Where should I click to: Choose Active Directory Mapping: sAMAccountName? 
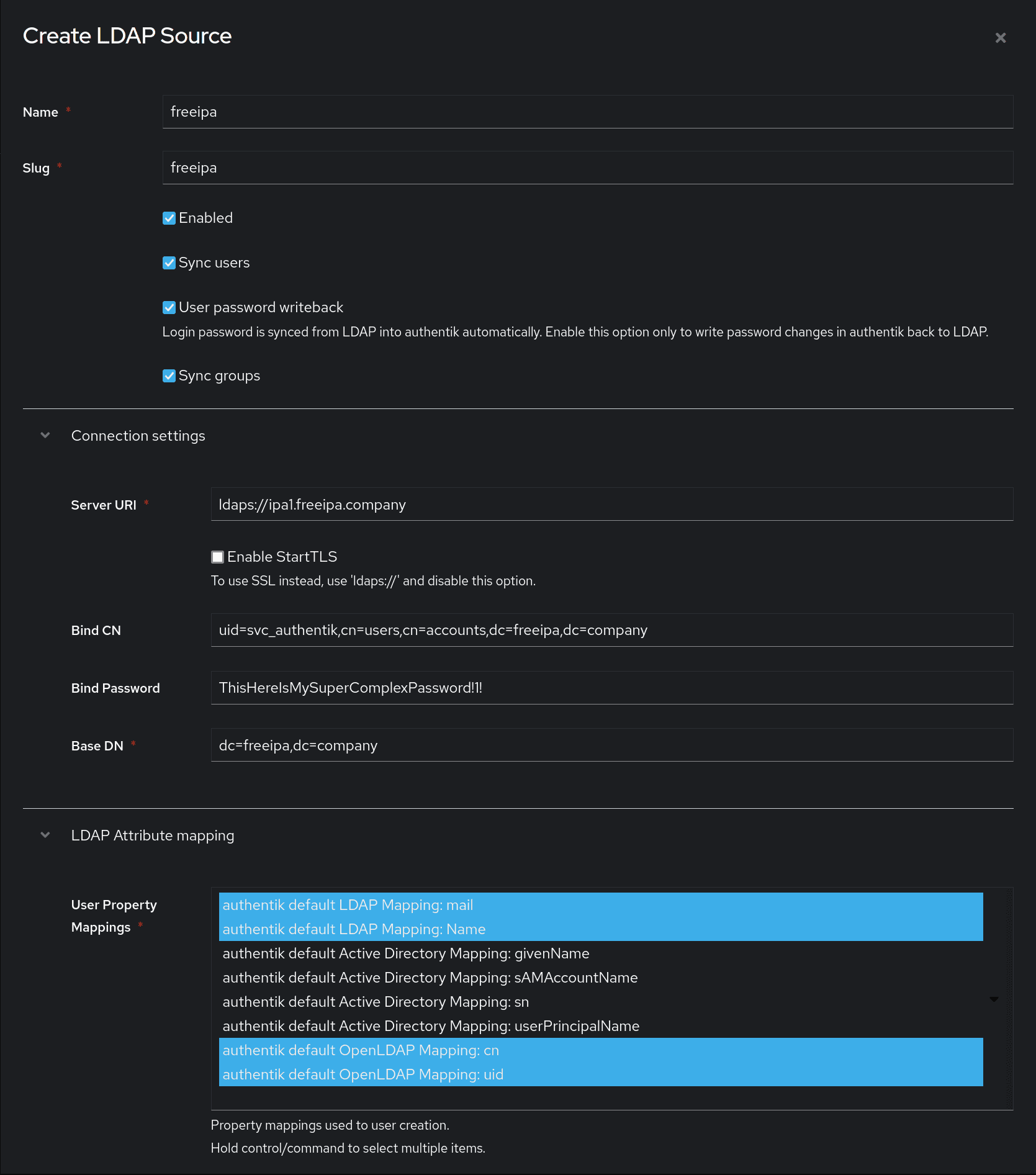(430, 978)
